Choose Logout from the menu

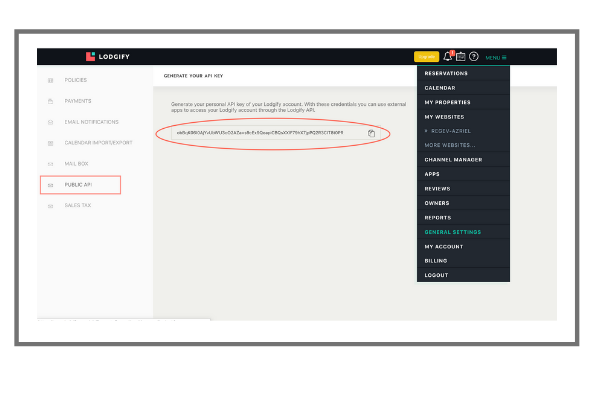[463, 275]
